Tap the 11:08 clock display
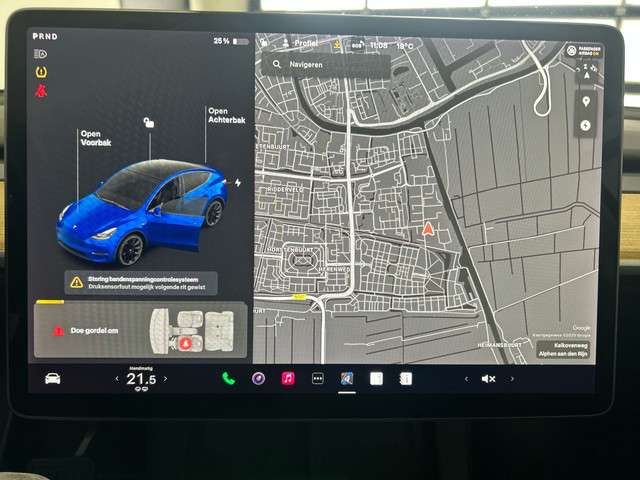 379,46
